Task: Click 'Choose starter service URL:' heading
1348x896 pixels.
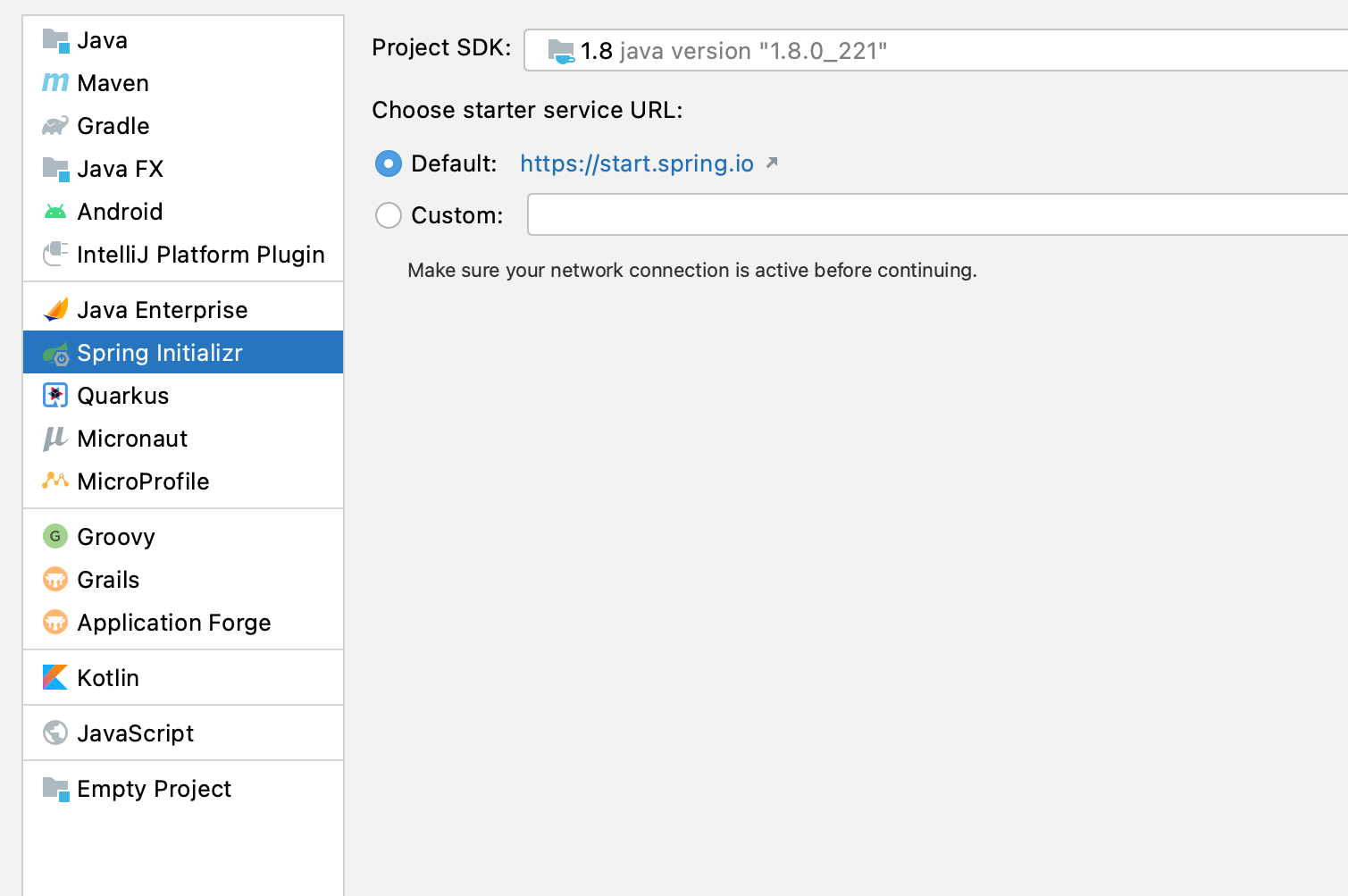Action: [527, 110]
